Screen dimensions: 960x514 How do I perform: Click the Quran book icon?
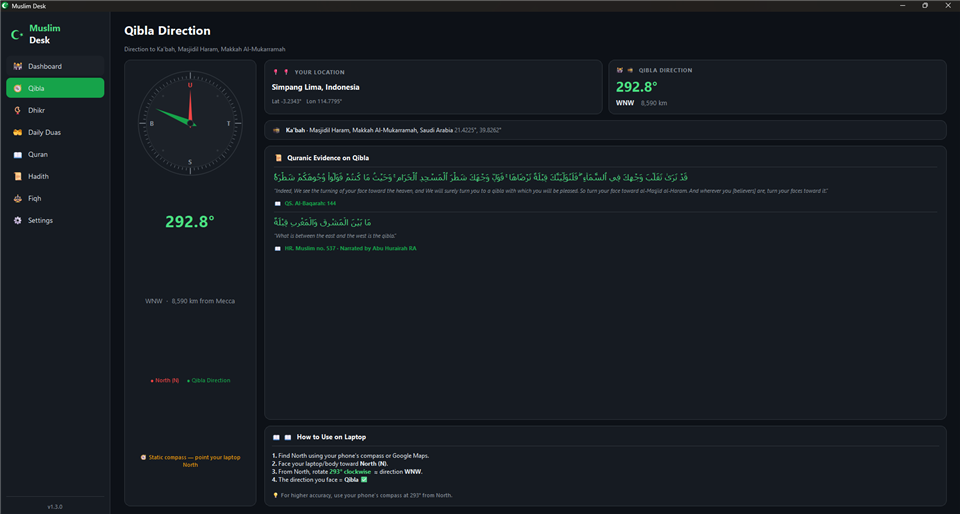(x=17, y=154)
